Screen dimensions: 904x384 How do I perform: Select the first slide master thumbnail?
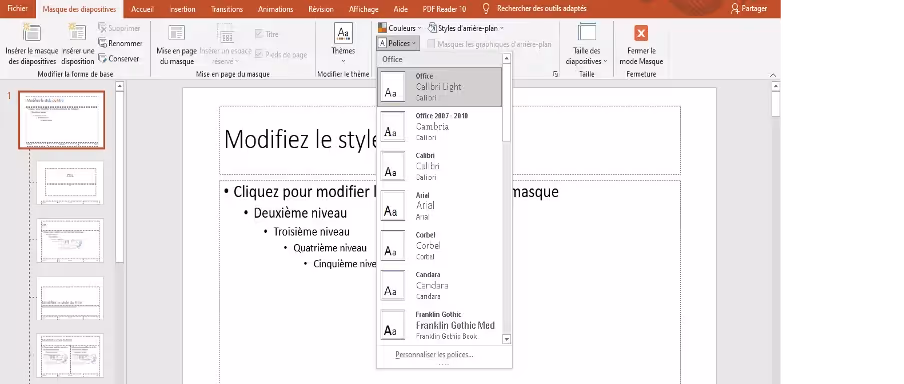tap(62, 119)
